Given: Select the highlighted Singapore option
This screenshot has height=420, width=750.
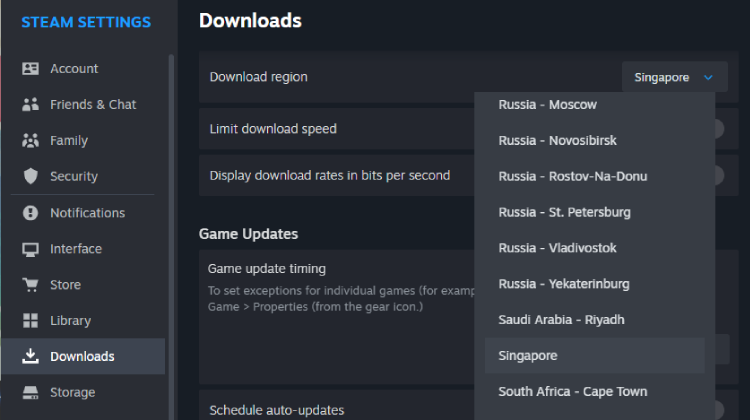Looking at the screenshot, I should click(595, 355).
